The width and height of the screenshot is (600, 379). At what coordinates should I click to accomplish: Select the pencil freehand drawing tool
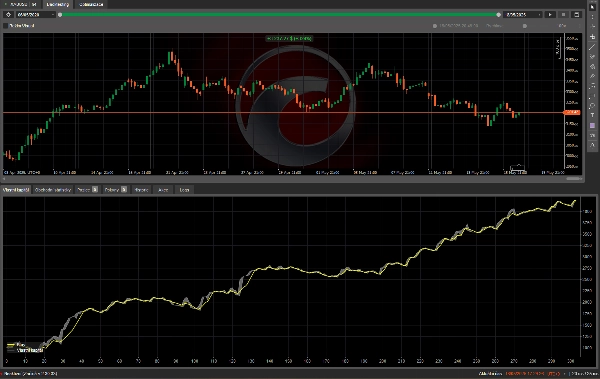[592, 76]
